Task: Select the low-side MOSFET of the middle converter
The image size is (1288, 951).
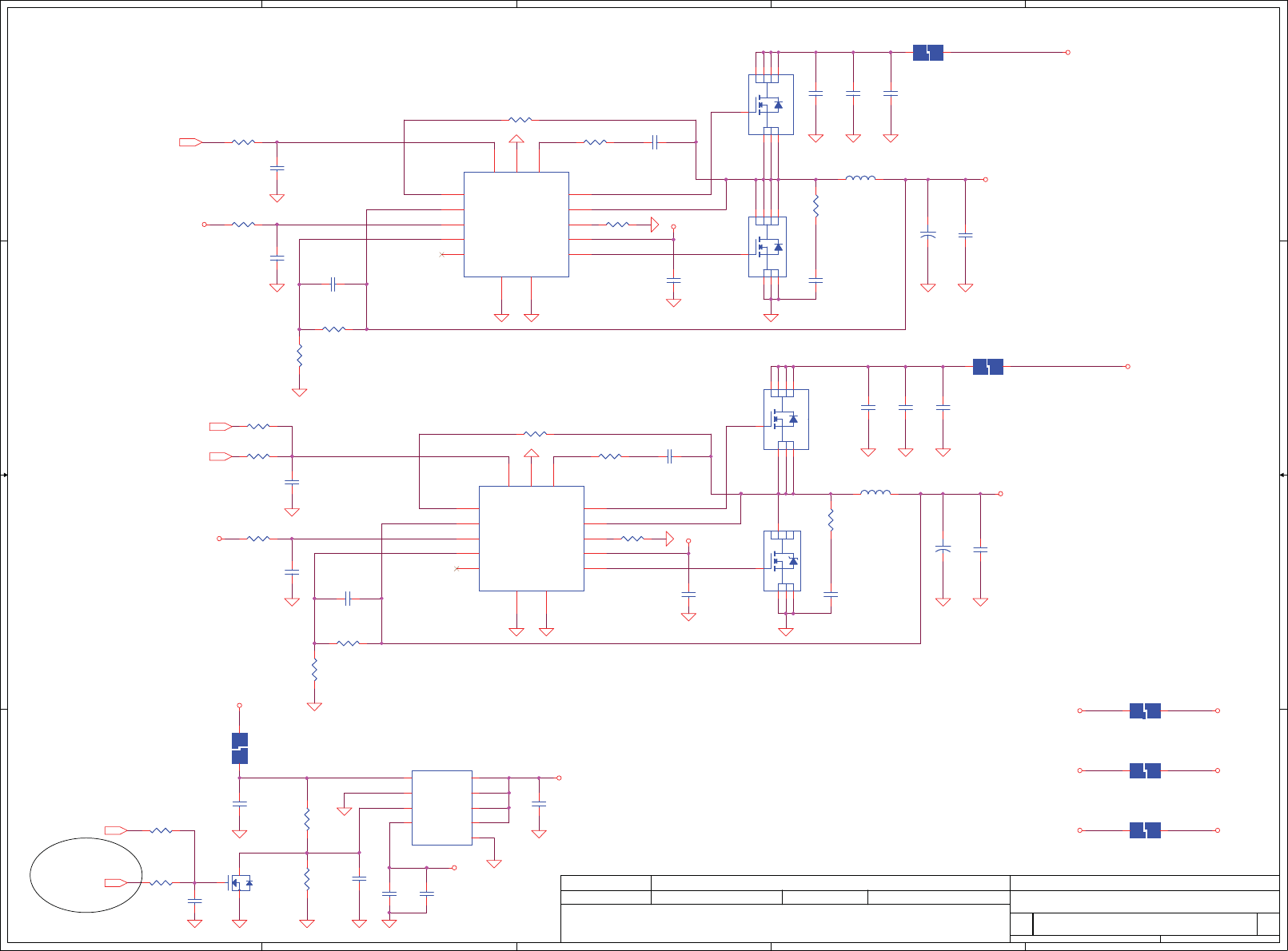Action: pos(783,561)
